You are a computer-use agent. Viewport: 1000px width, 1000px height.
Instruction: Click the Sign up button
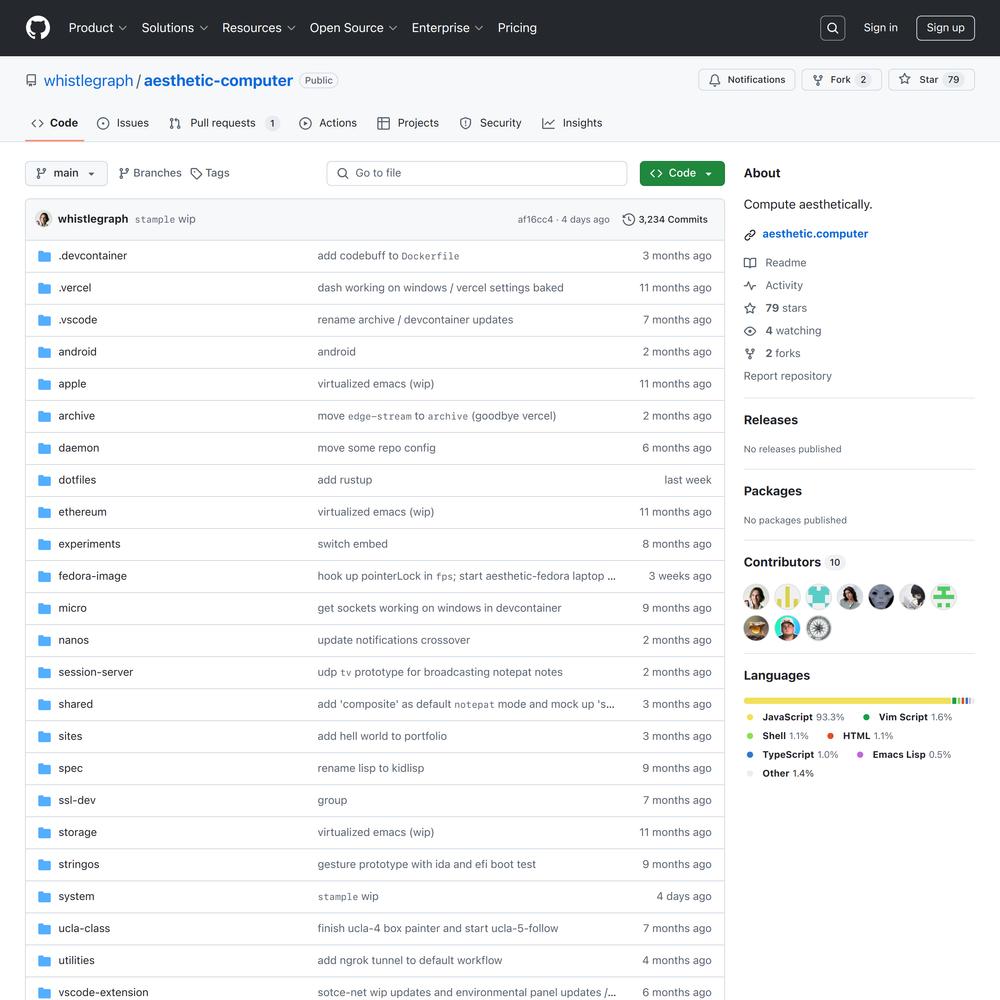[945, 28]
